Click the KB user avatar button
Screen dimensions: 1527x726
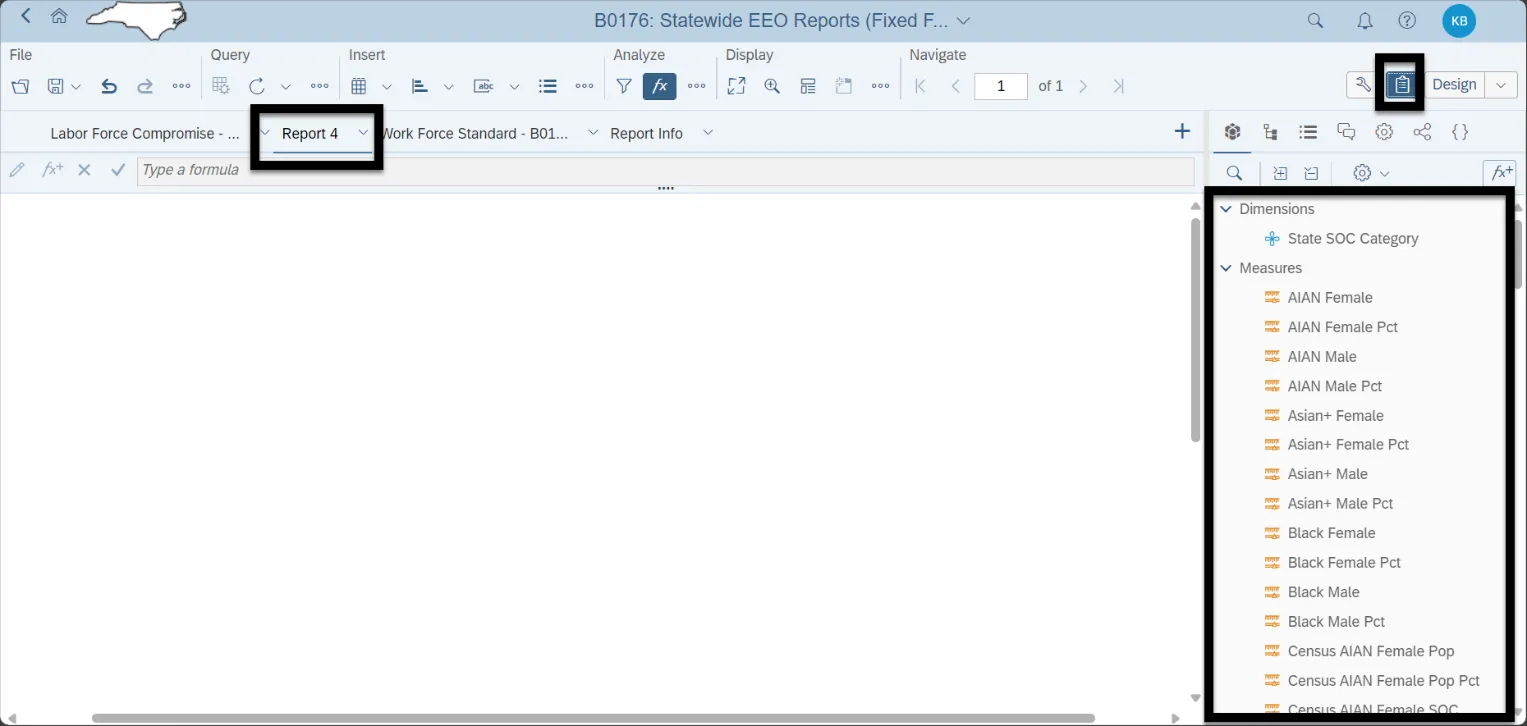[x=1459, y=20]
